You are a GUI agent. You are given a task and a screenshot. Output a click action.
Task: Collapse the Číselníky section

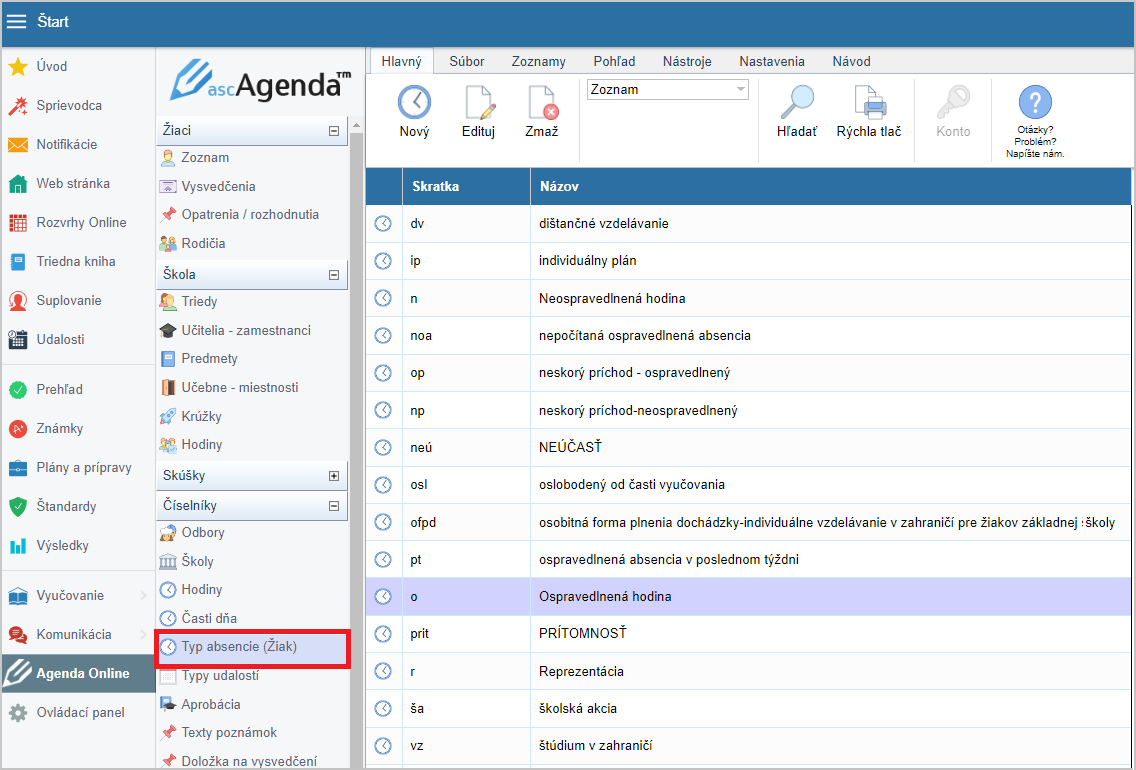point(334,506)
